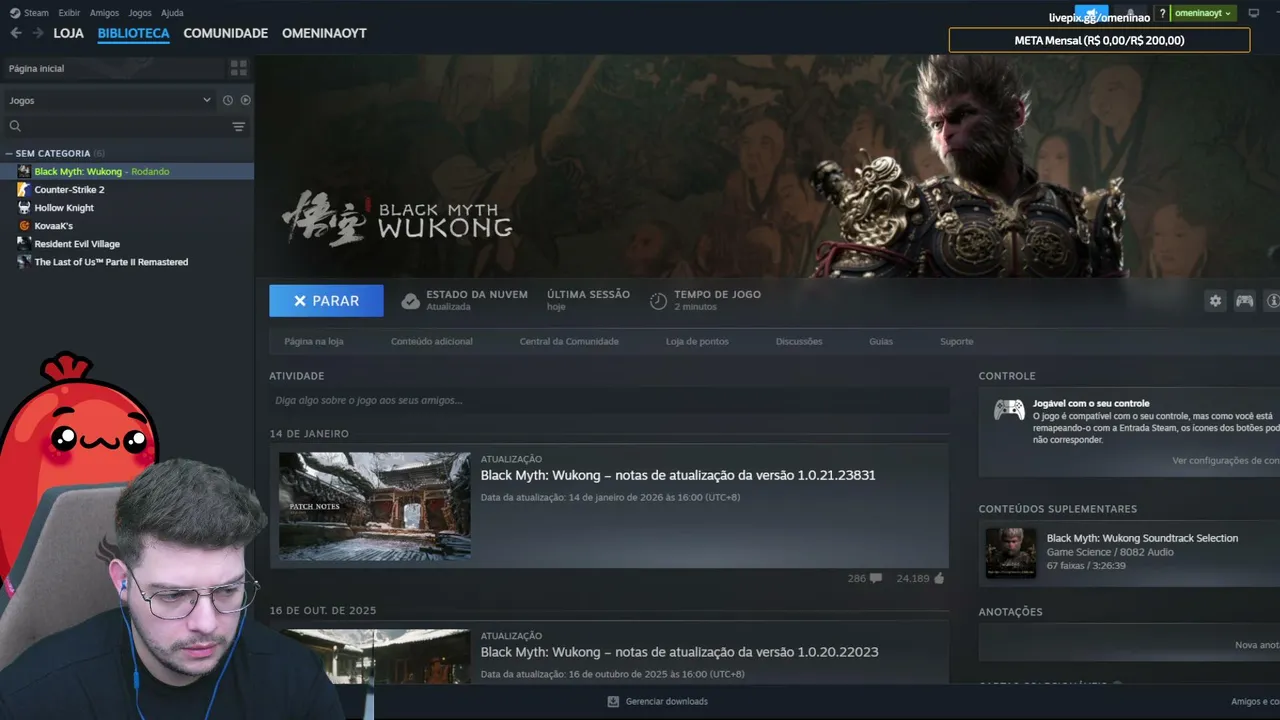Open the Steam menu
Screen dimensions: 1280x720
coord(36,13)
